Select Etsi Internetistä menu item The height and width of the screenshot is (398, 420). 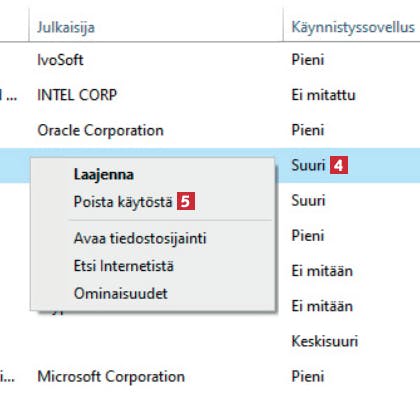pos(123,266)
